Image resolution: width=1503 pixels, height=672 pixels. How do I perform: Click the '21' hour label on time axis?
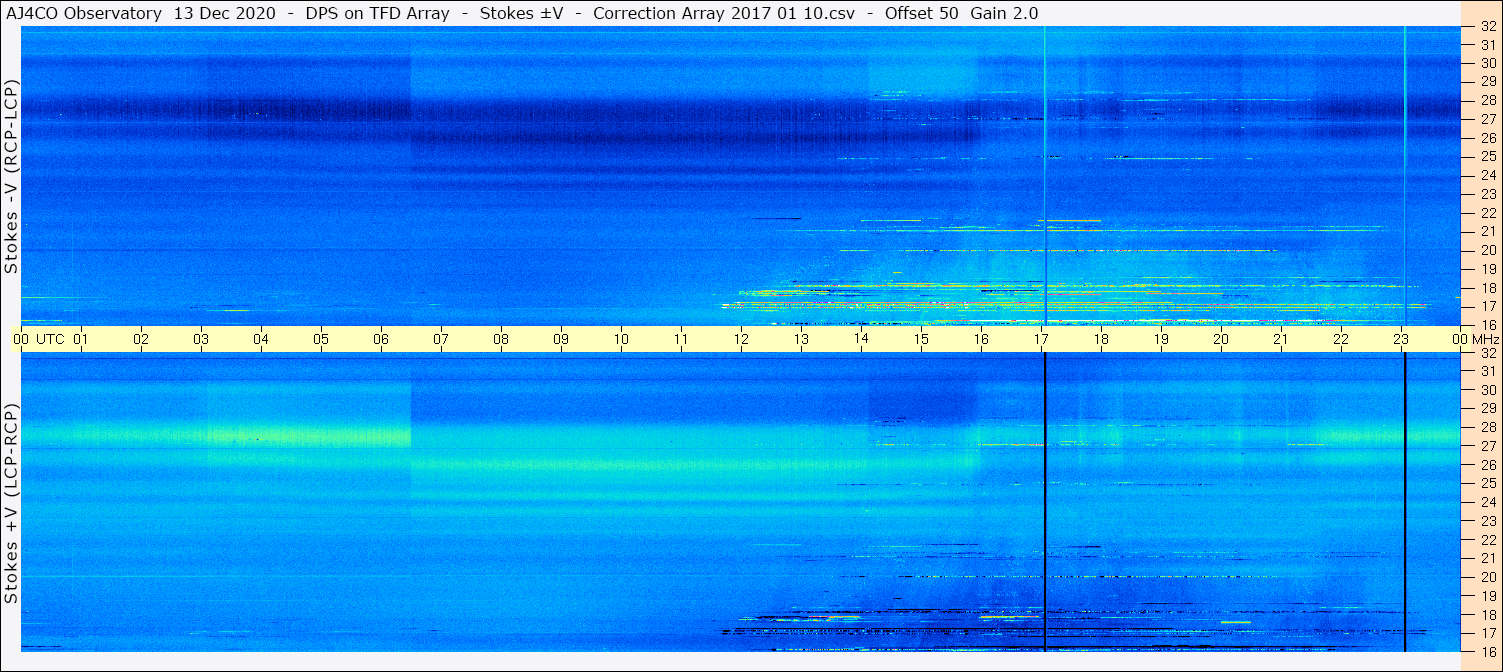point(1281,339)
